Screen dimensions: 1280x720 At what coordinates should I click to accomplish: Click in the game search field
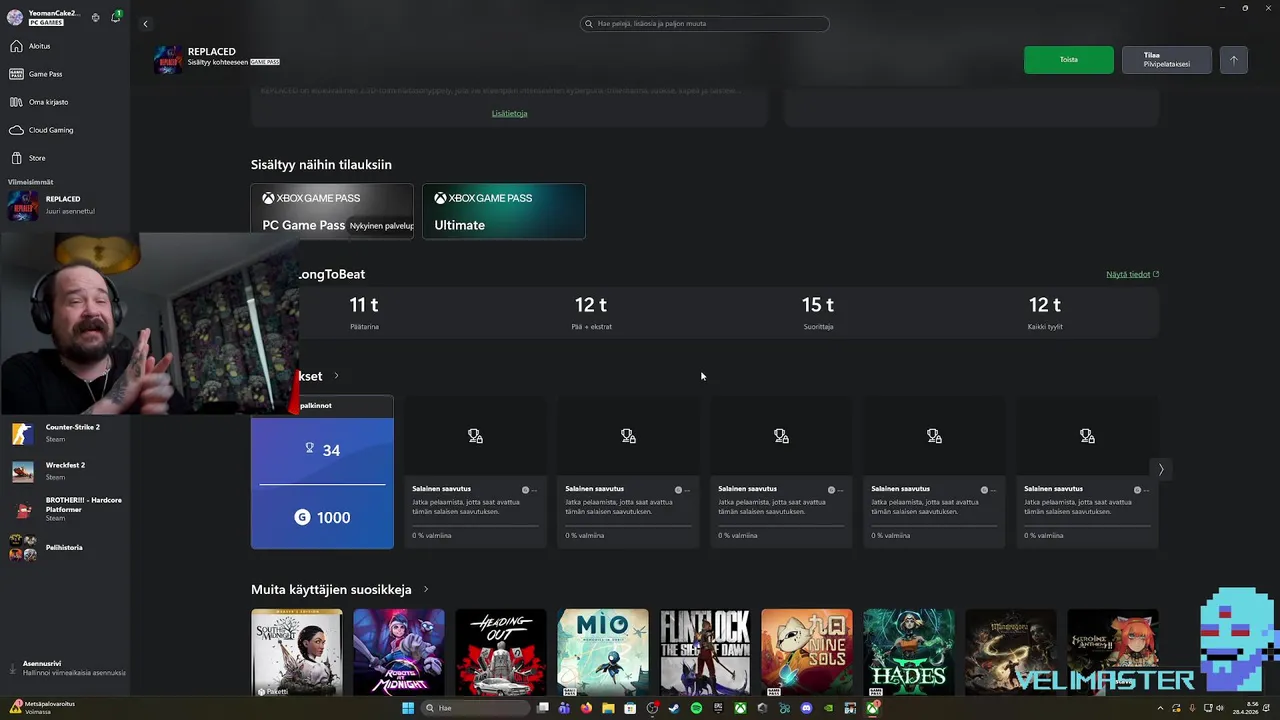[704, 23]
